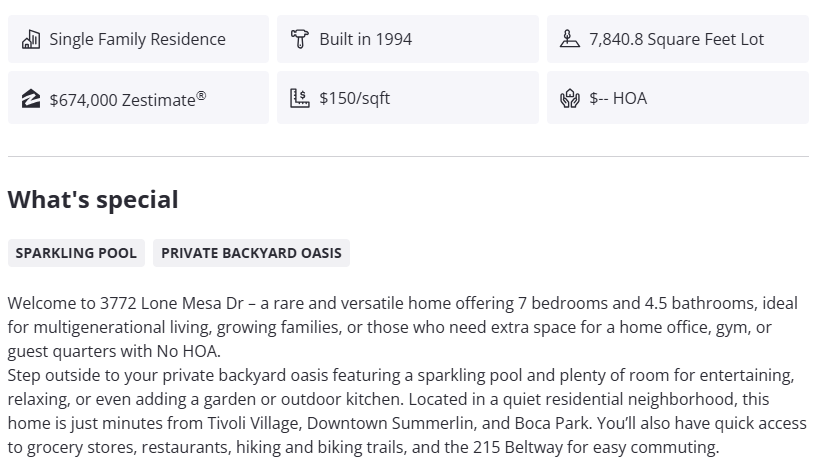816x463 pixels.
Task: Click the What's special heading
Action: tap(93, 199)
